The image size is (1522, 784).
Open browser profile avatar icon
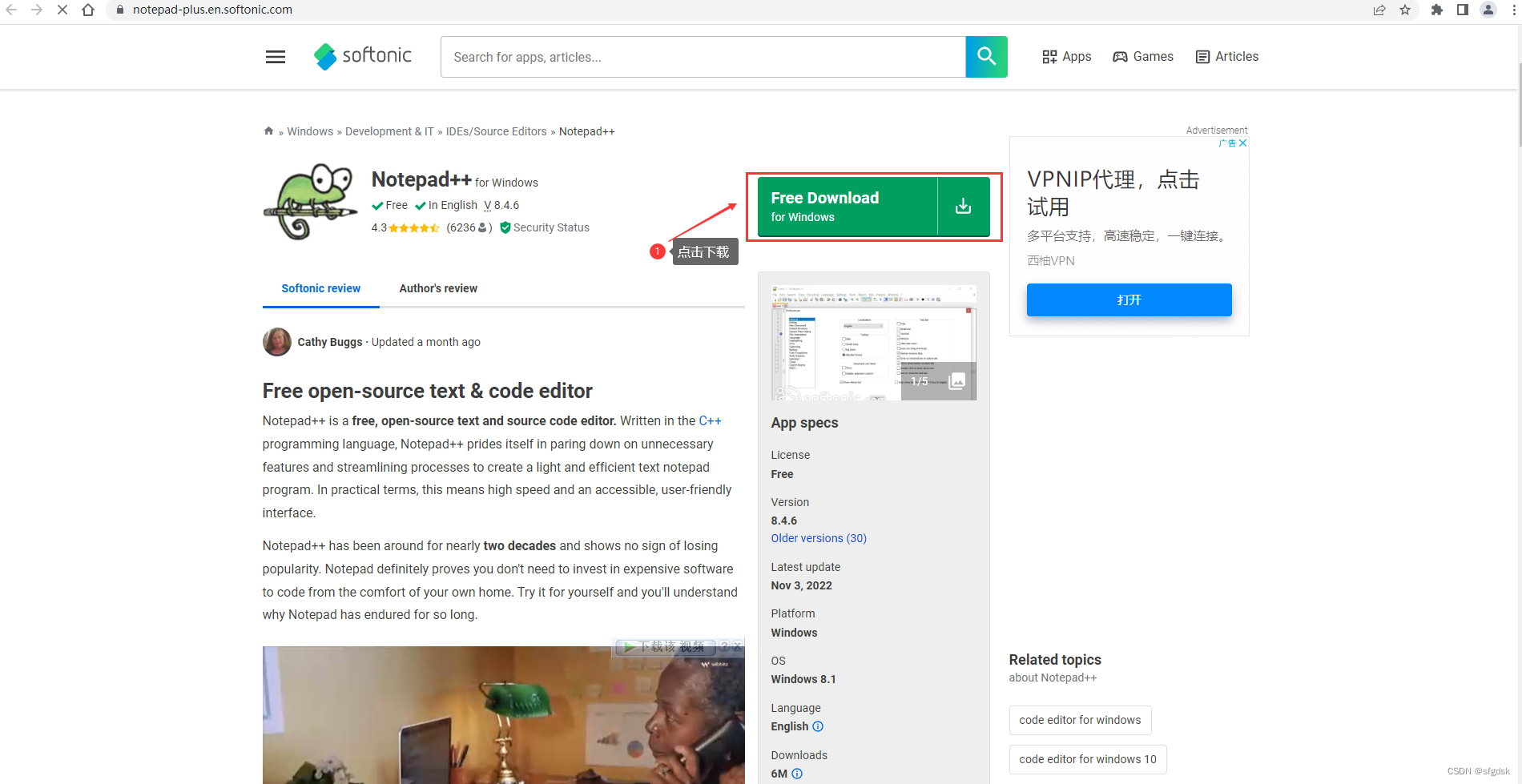point(1488,10)
